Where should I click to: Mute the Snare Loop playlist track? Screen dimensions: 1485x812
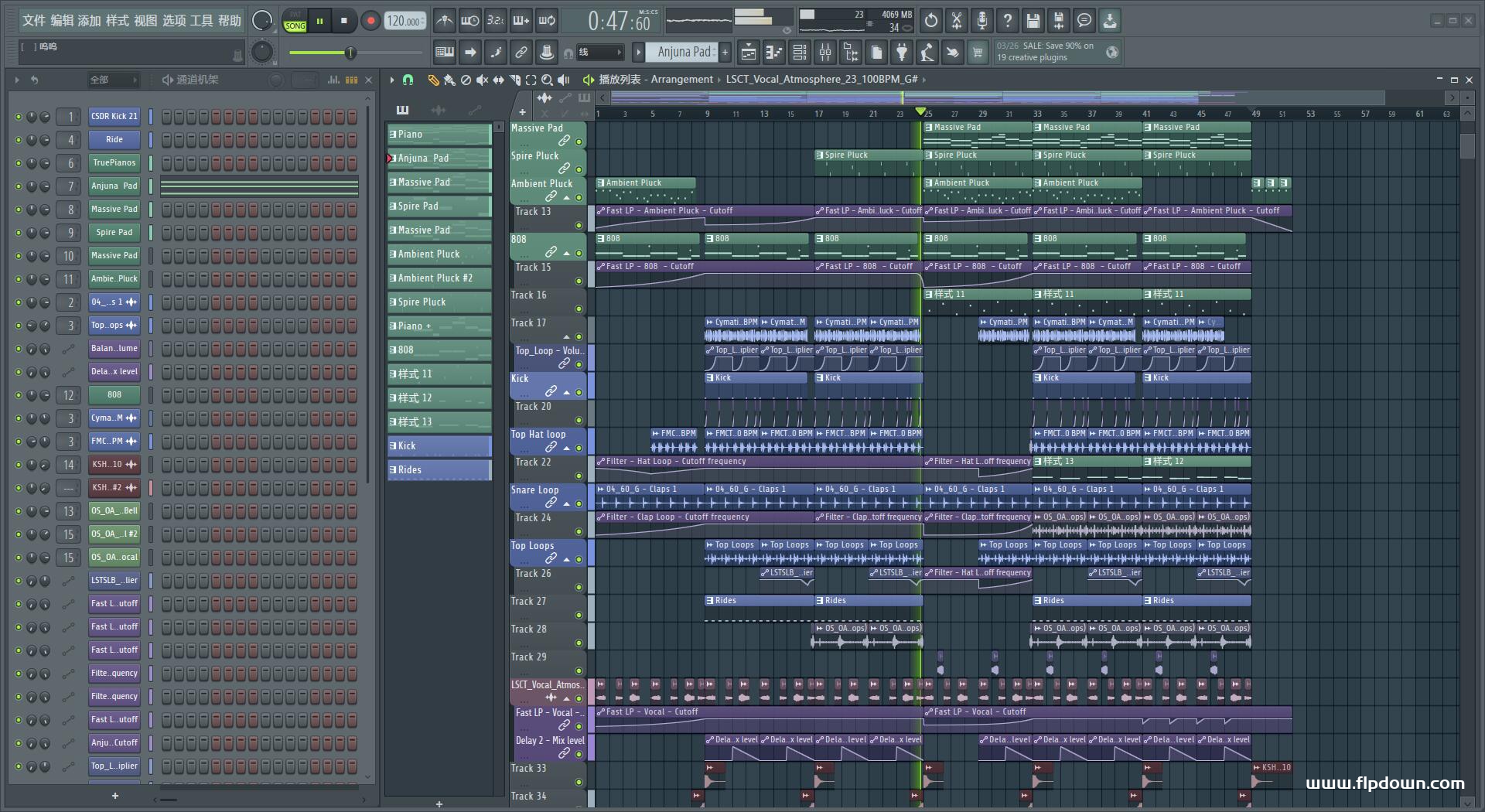pos(579,504)
